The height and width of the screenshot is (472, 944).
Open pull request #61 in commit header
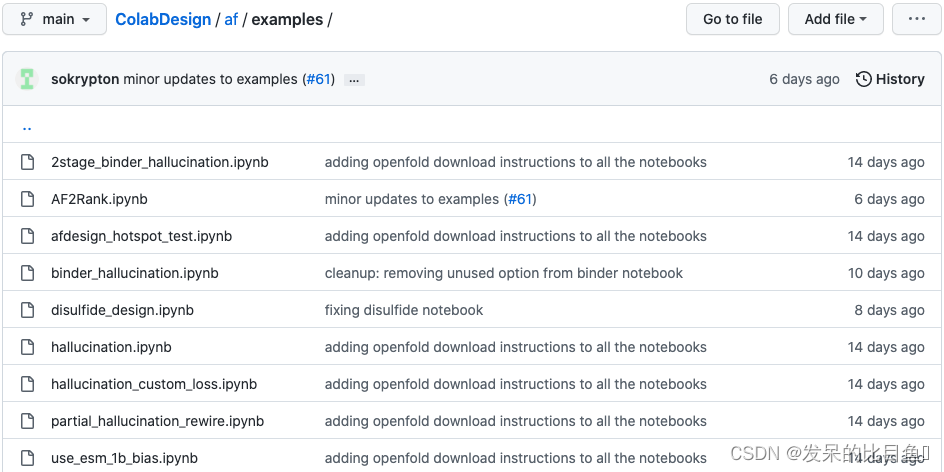pos(318,79)
